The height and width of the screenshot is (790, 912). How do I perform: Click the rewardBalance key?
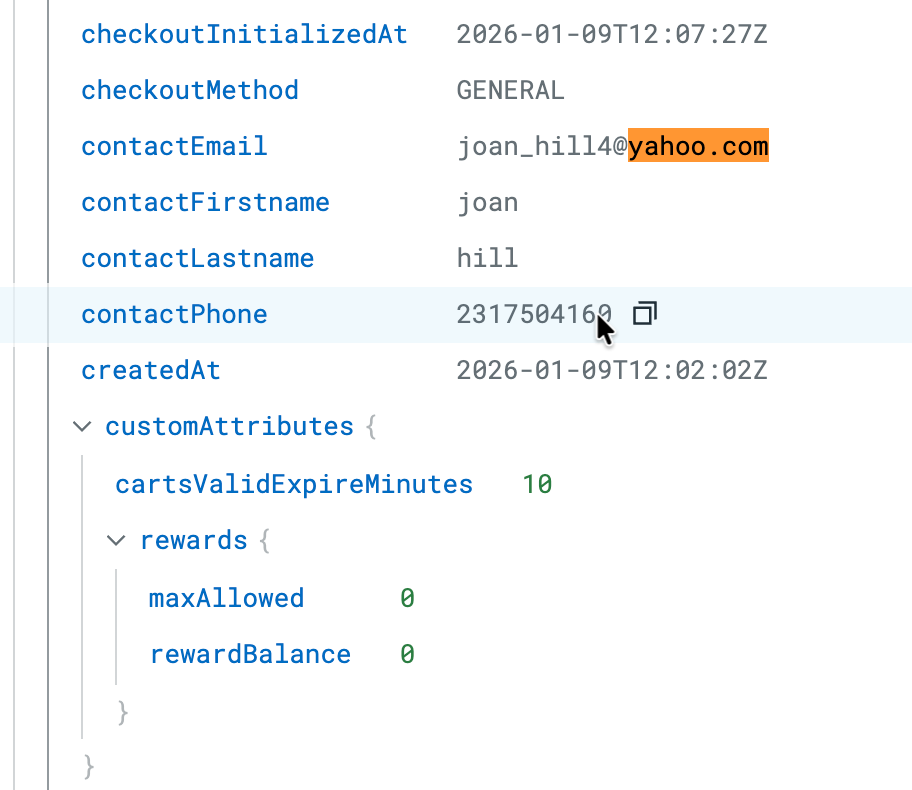tap(250, 654)
